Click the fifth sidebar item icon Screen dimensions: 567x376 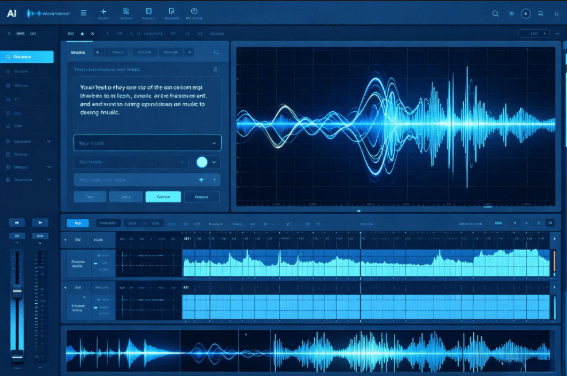[x=8, y=113]
